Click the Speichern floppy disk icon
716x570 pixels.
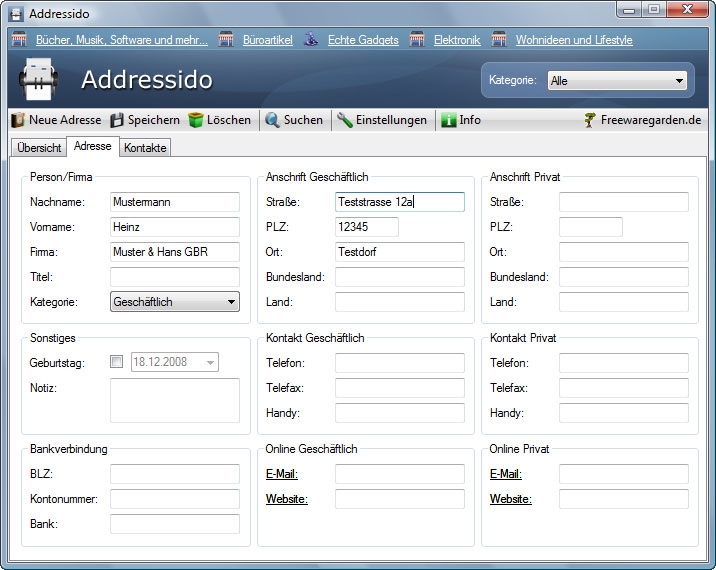click(x=117, y=120)
